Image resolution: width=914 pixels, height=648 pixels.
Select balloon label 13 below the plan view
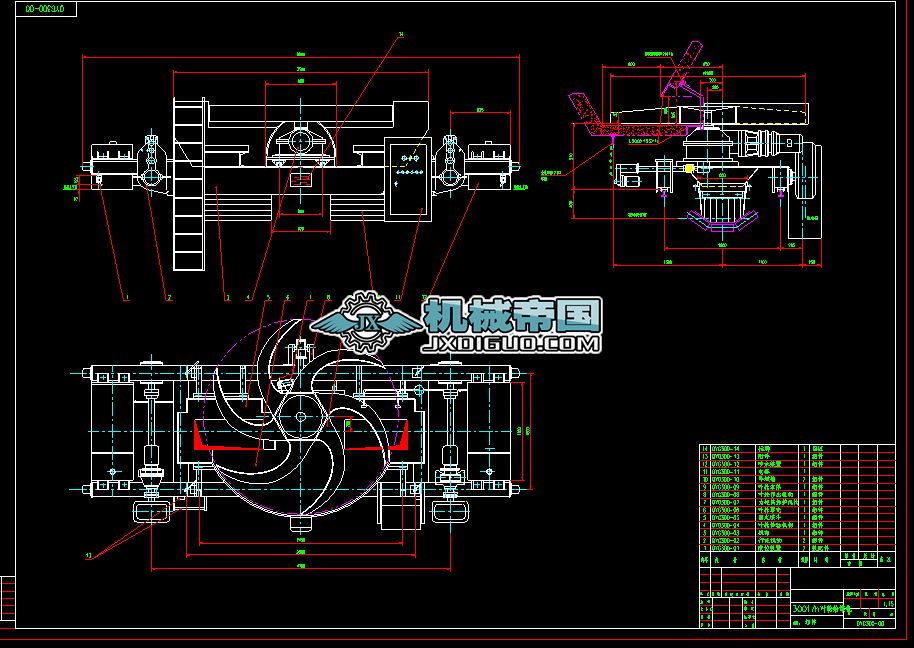(x=89, y=556)
